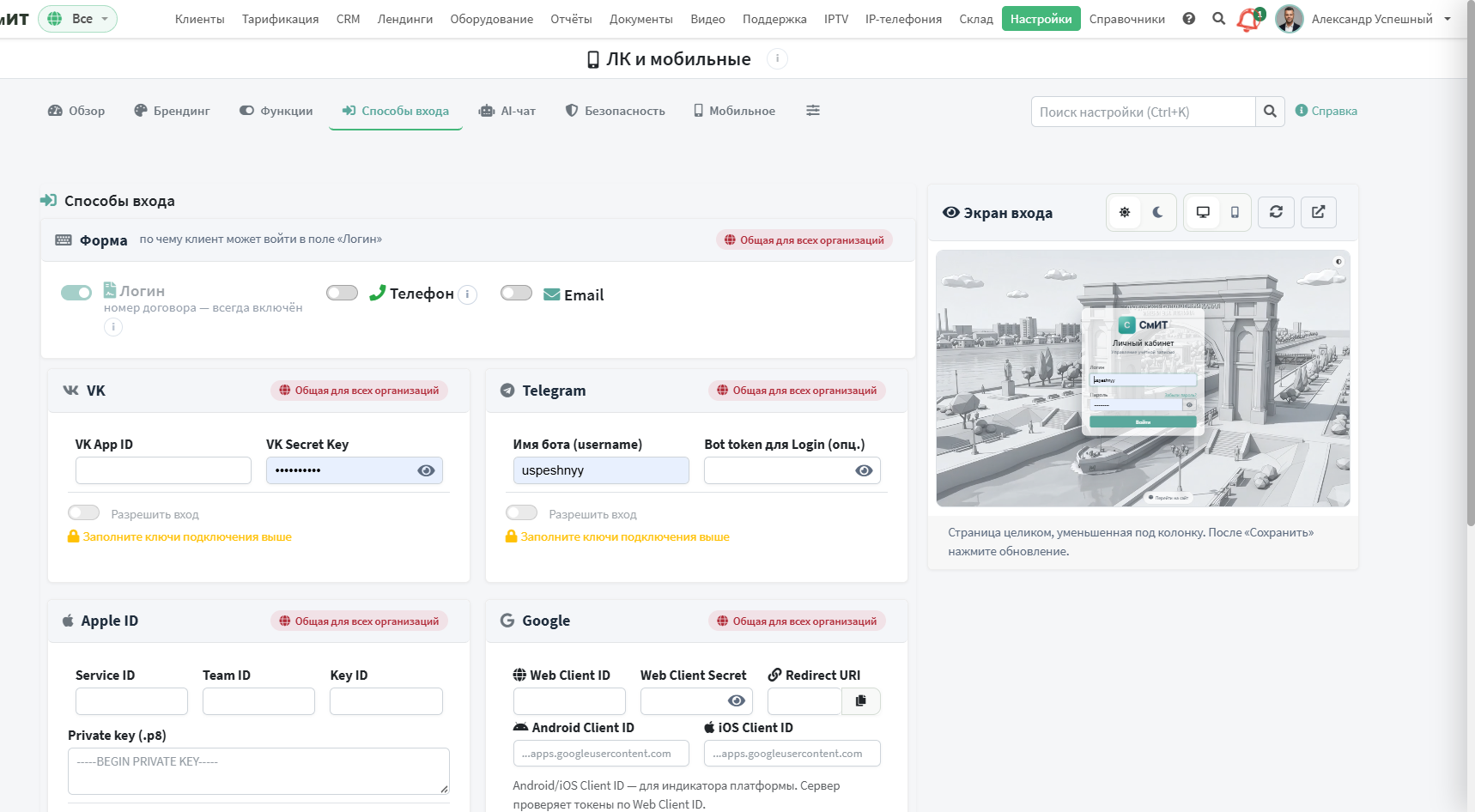
Task: Open the help question mark icon in top bar
Action: tap(1188, 19)
